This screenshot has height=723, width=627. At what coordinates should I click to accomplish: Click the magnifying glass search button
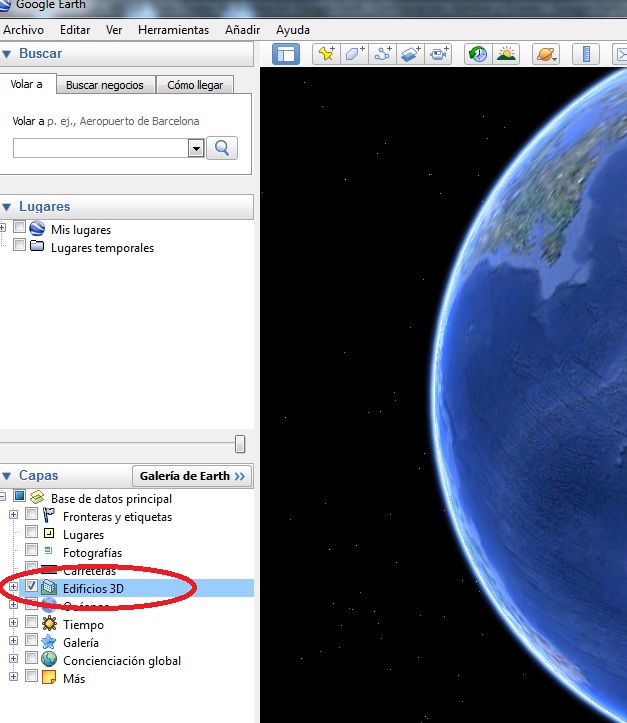(x=222, y=148)
